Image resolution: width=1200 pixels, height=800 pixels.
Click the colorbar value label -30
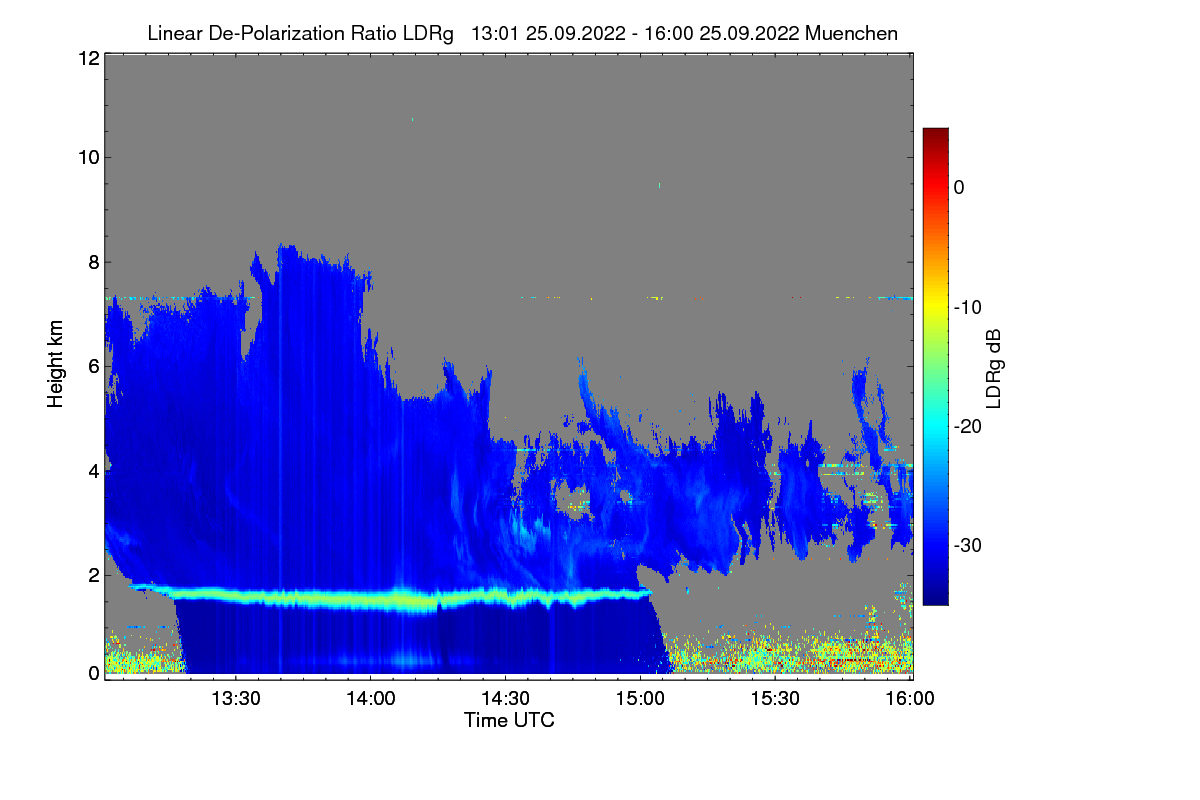[x=969, y=546]
